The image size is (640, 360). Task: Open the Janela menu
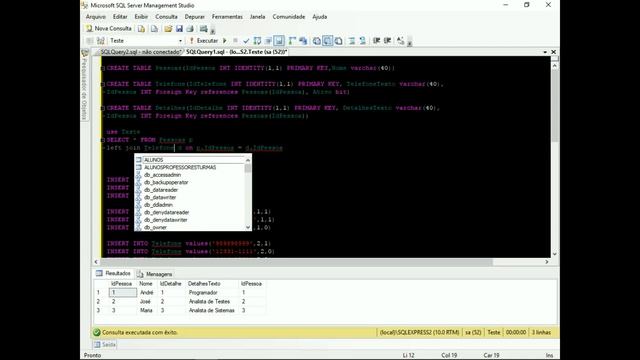[258, 17]
